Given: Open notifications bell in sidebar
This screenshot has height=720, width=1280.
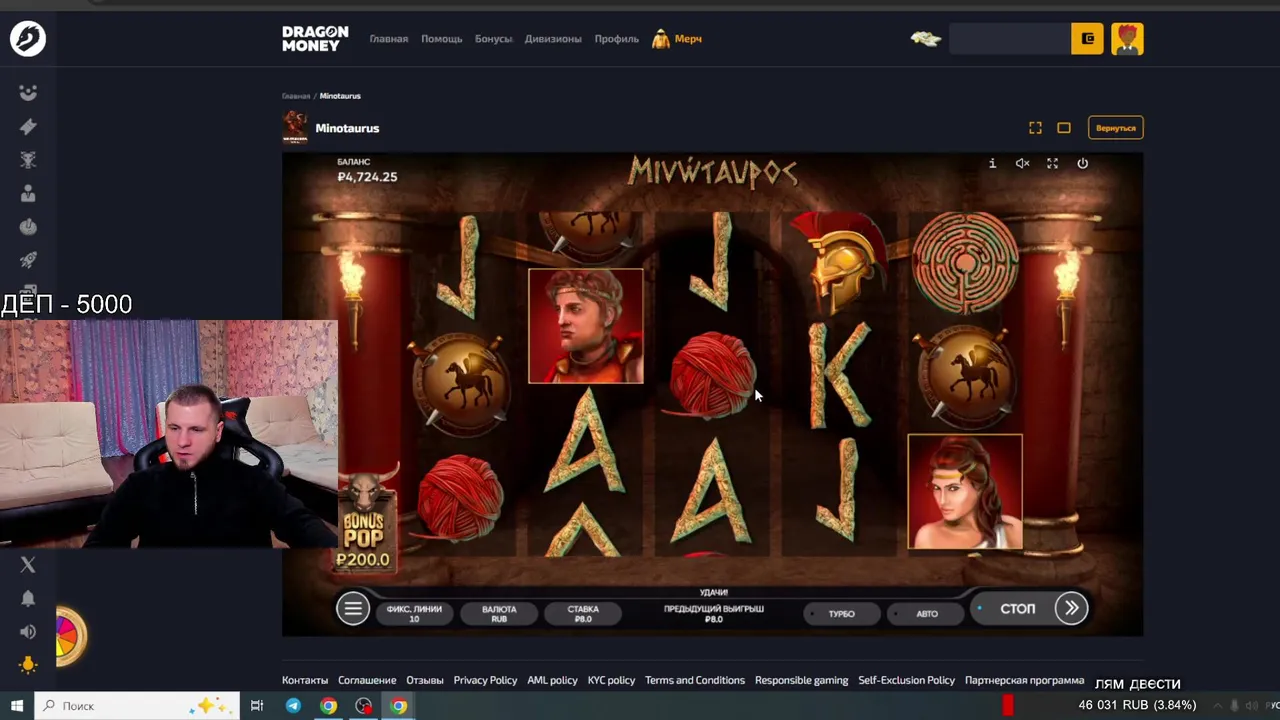Looking at the screenshot, I should (x=28, y=598).
